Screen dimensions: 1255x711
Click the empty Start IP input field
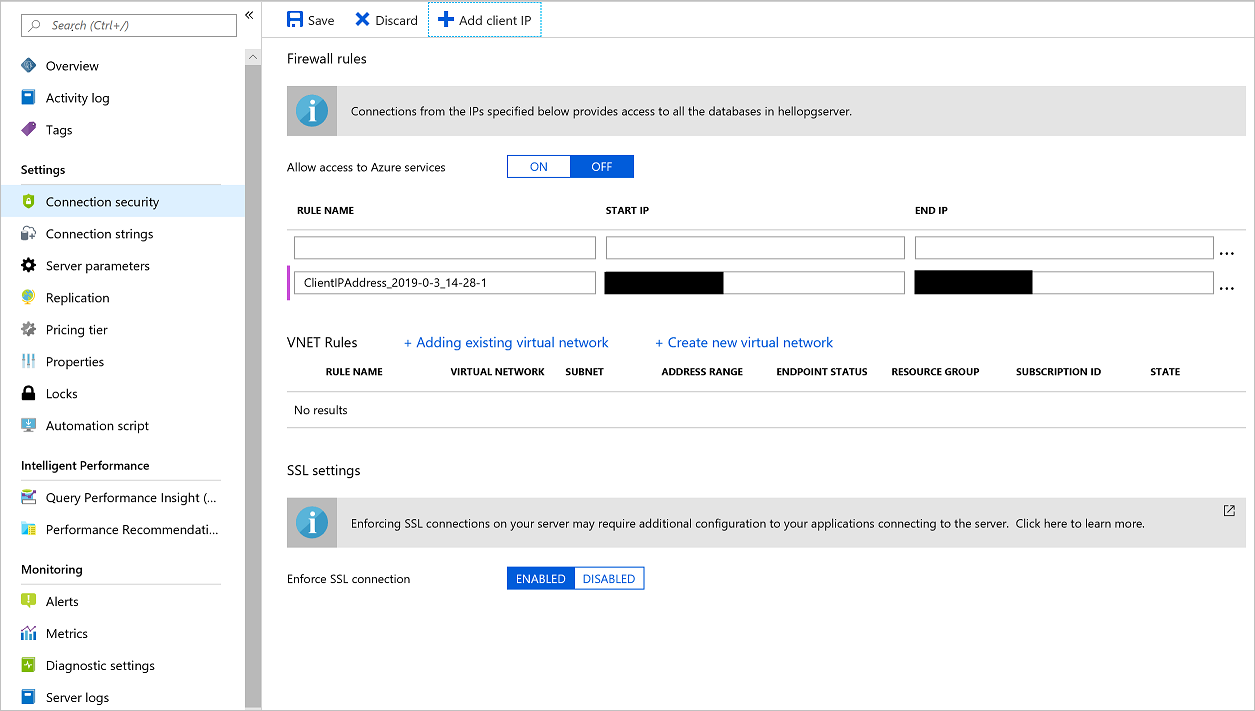click(755, 248)
